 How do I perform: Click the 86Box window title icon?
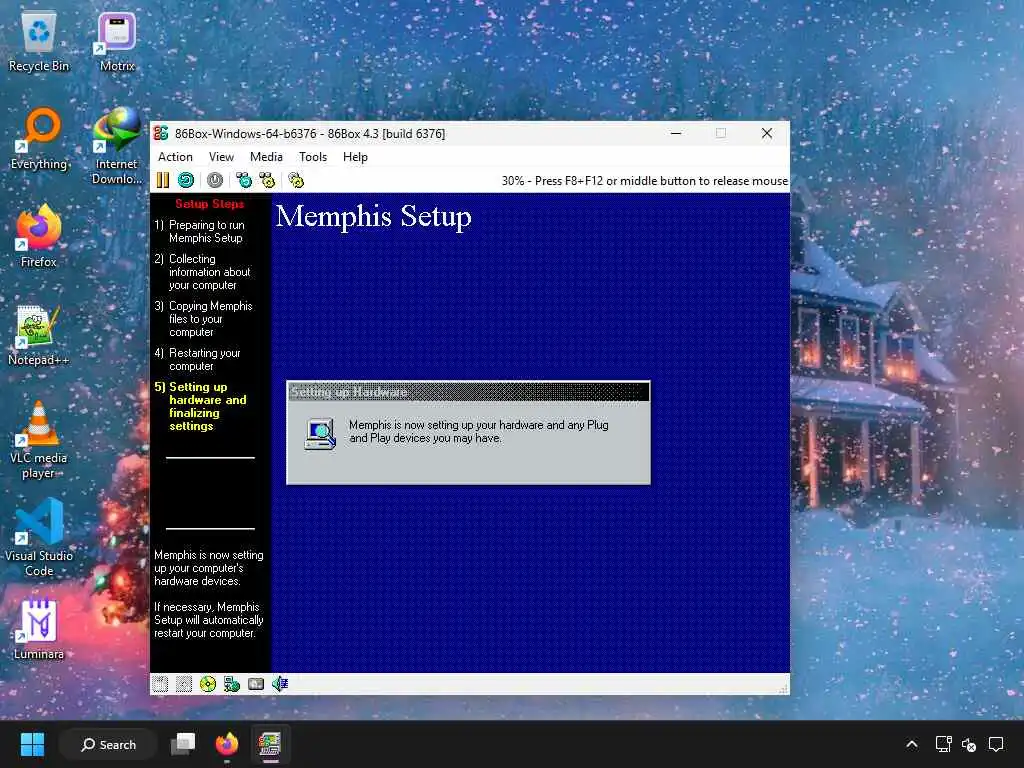[161, 133]
